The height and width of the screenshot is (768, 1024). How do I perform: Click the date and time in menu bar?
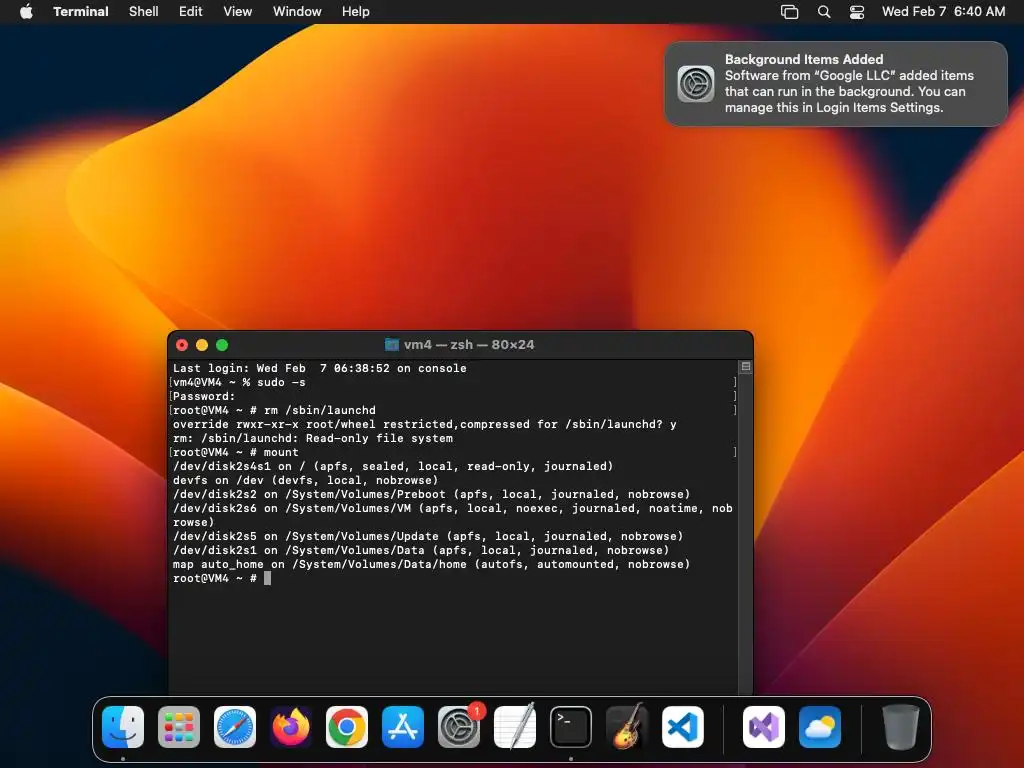[x=944, y=12]
